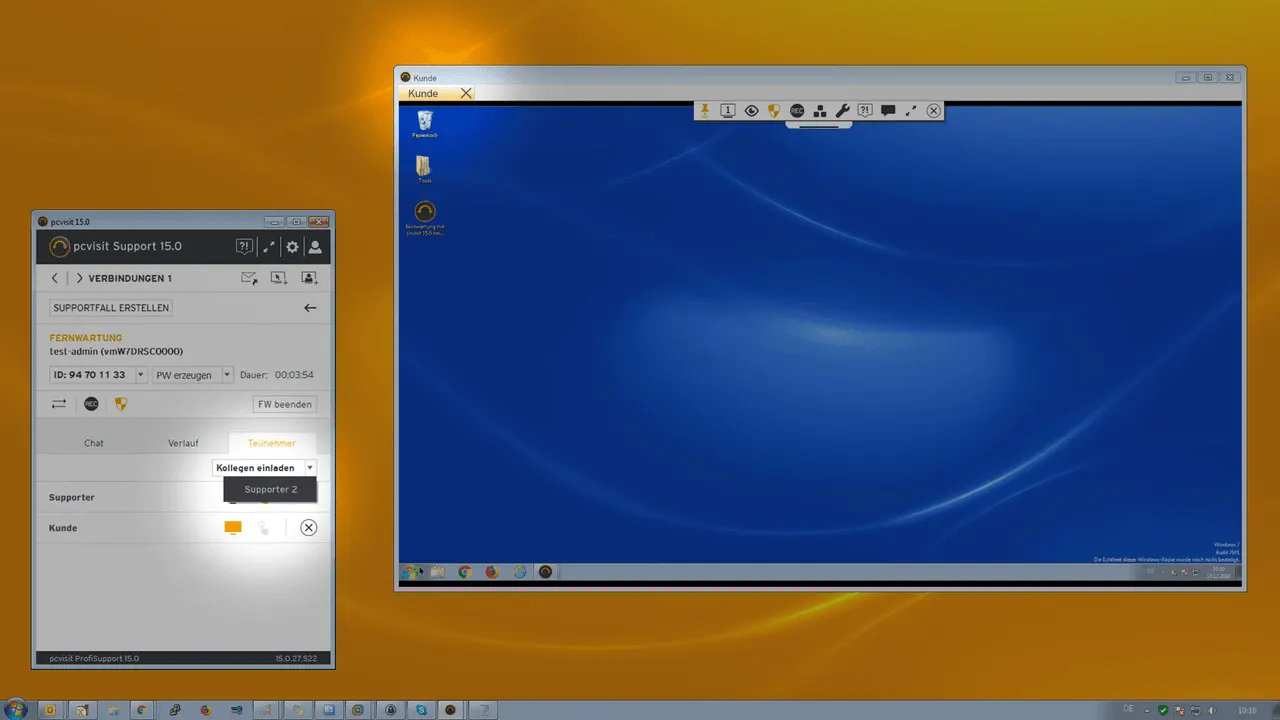Open pcvisit settings gear
This screenshot has width=1280, height=720.
coord(292,247)
